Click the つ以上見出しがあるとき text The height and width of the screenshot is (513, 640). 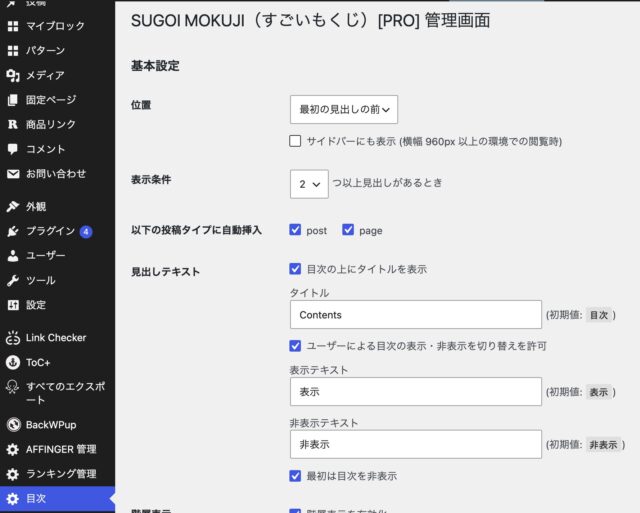coord(387,183)
